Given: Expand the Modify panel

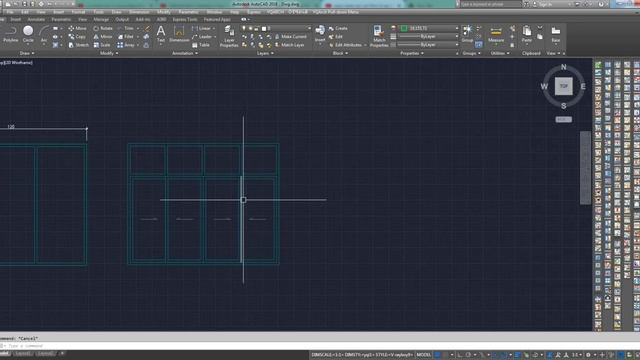Looking at the screenshot, I should (109, 53).
